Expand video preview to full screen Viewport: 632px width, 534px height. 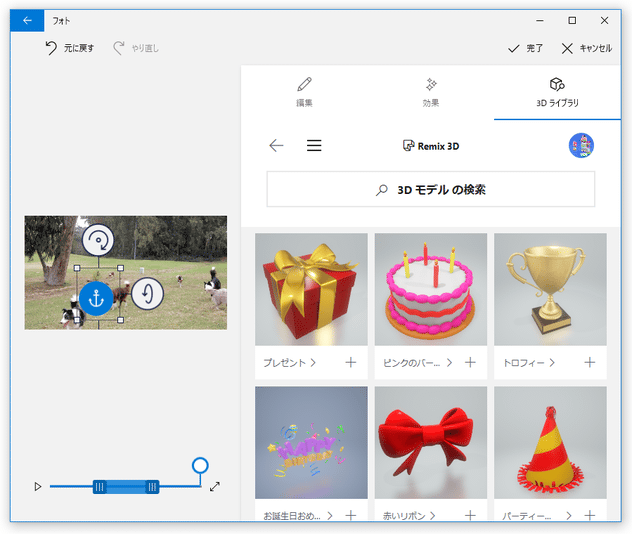click(x=214, y=487)
